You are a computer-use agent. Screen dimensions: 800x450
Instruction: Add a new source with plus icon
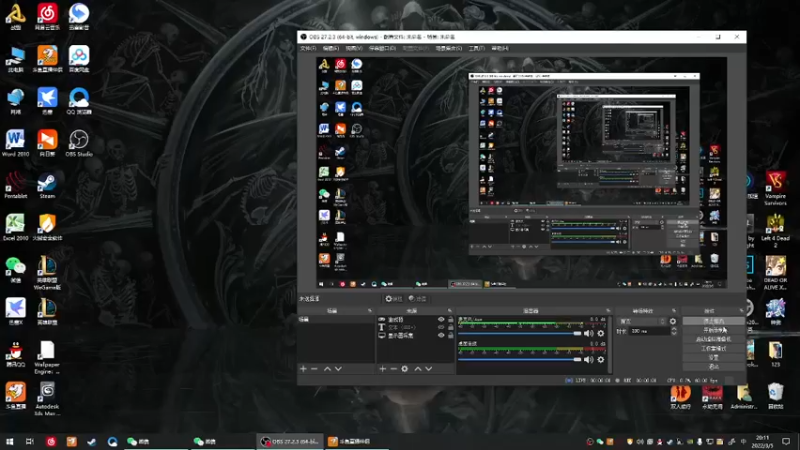(x=383, y=368)
